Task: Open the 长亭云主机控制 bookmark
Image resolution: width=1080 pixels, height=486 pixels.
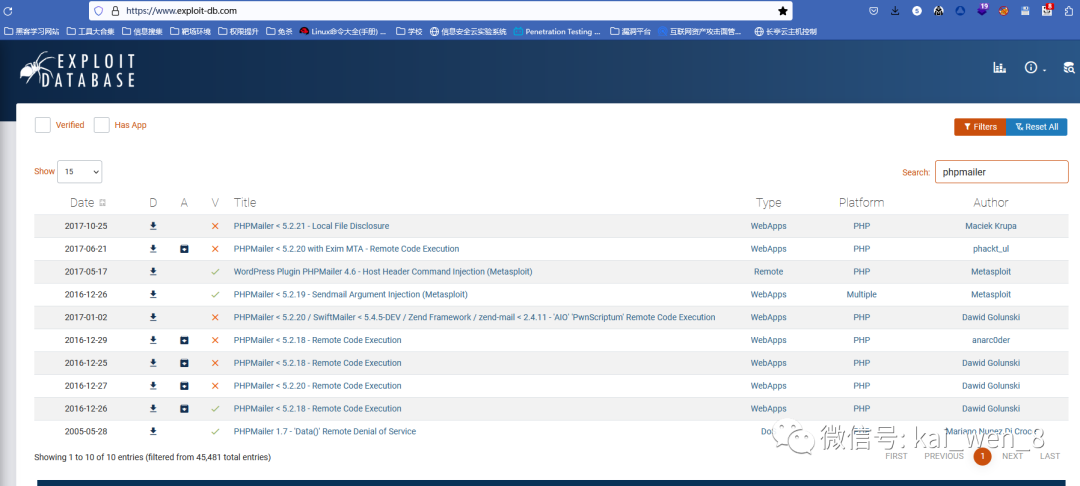Action: pyautogui.click(x=786, y=32)
